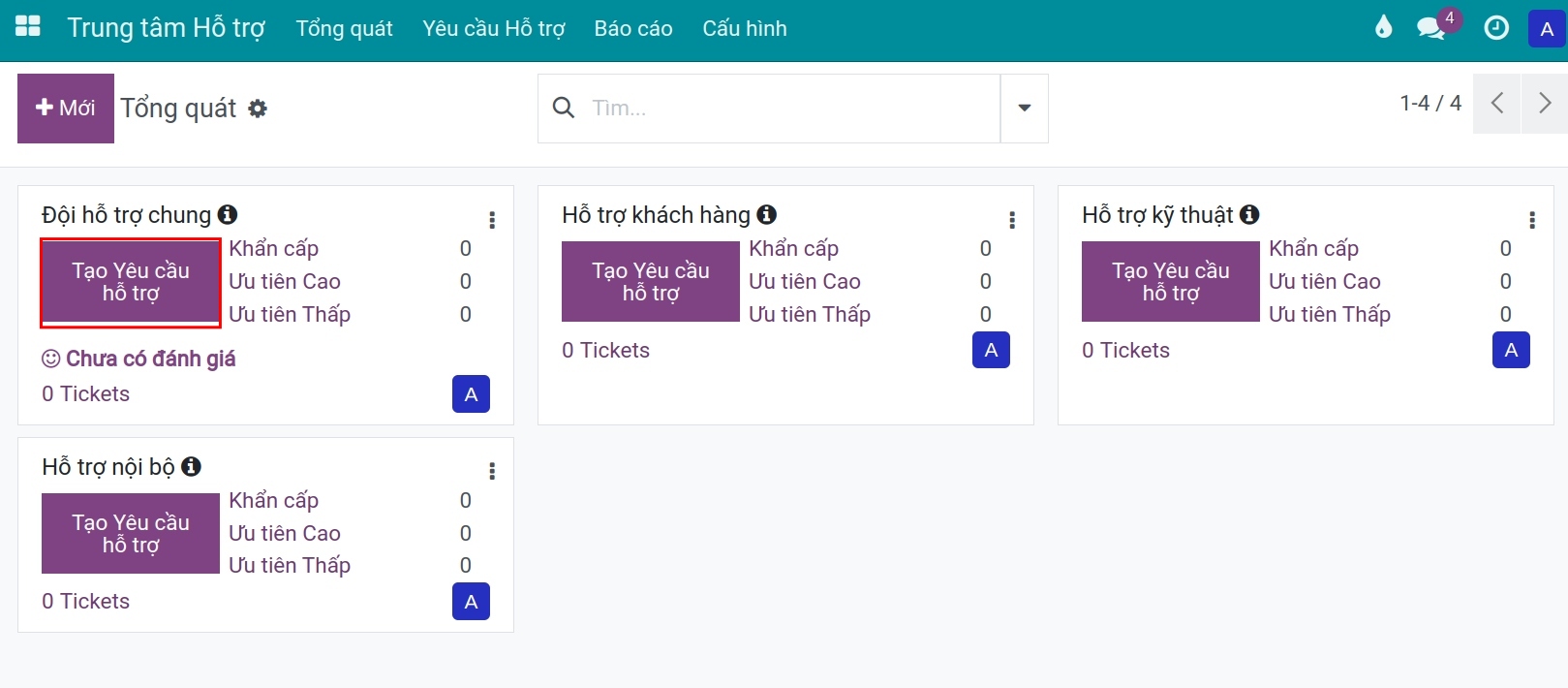This screenshot has width=1568, height=688.
Task: Open the kebab menu on Hỗ trợ kỹ thuật
Action: [x=1532, y=220]
